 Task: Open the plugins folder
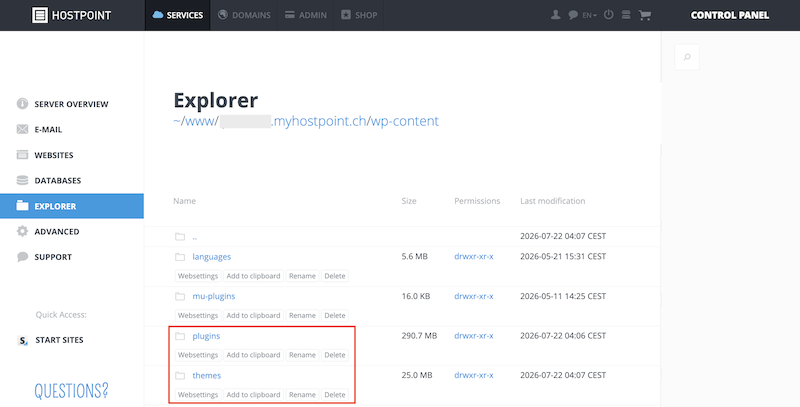[206, 336]
